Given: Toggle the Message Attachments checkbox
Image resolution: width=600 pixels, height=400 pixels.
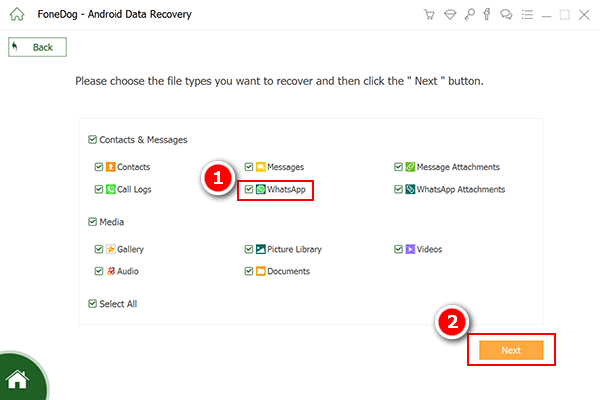Looking at the screenshot, I should [399, 167].
